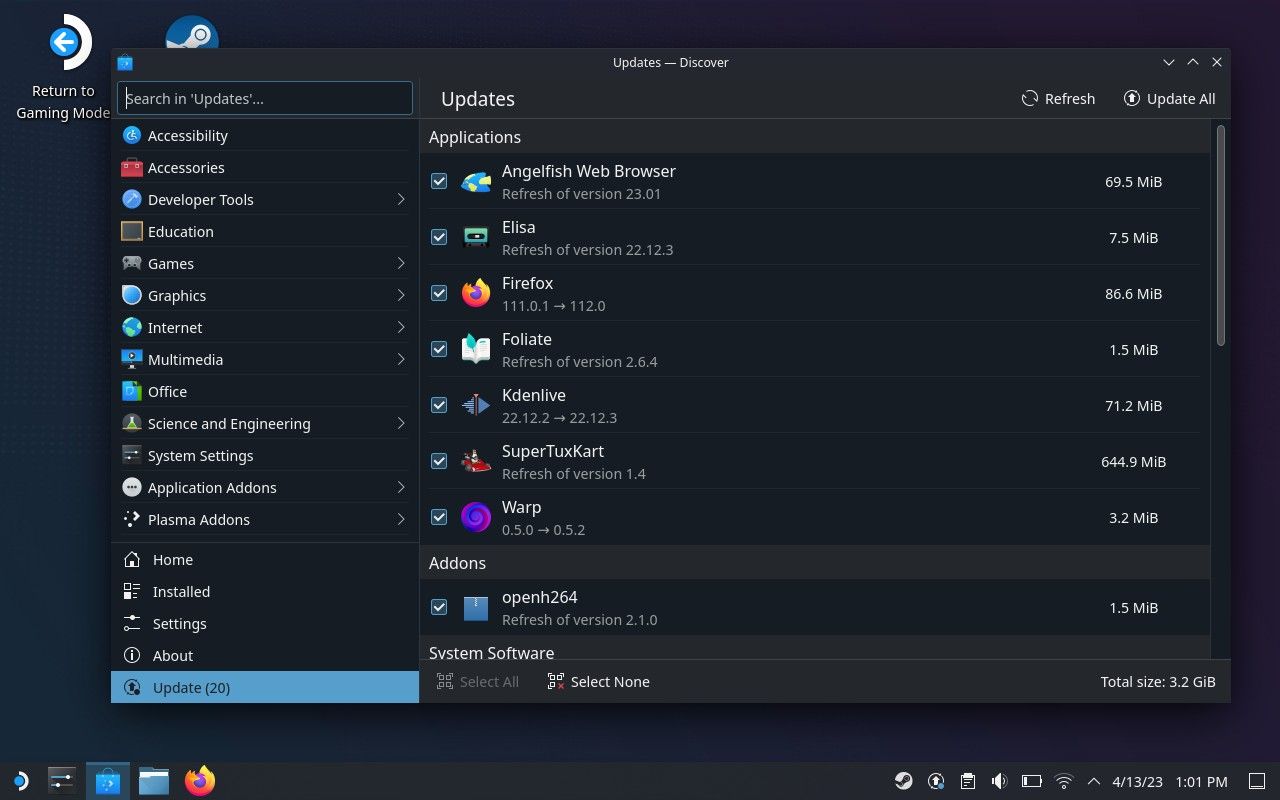Click the Wi-Fi network tray icon
This screenshot has width=1280, height=800.
coord(1064,781)
